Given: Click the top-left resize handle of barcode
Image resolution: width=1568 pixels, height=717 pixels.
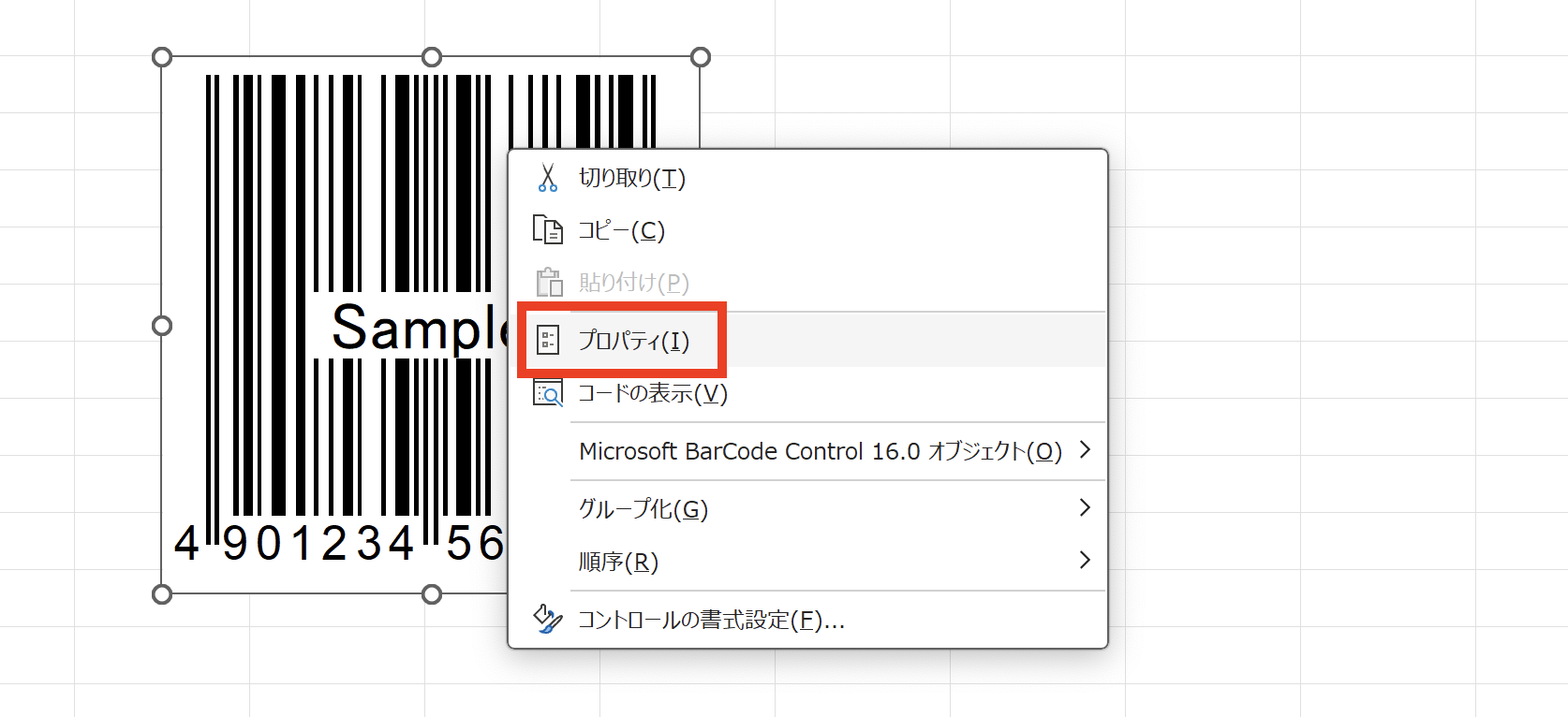Looking at the screenshot, I should pos(162,57).
